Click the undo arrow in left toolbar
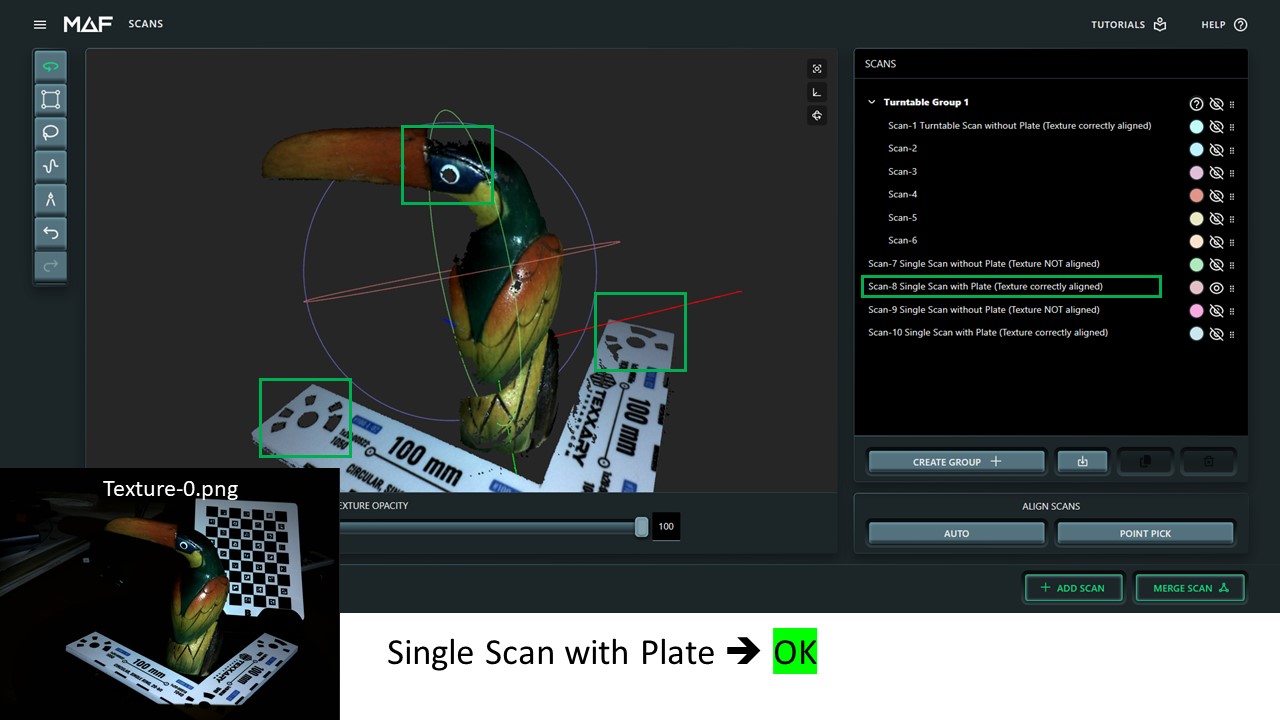This screenshot has height=720, width=1280. click(x=51, y=233)
